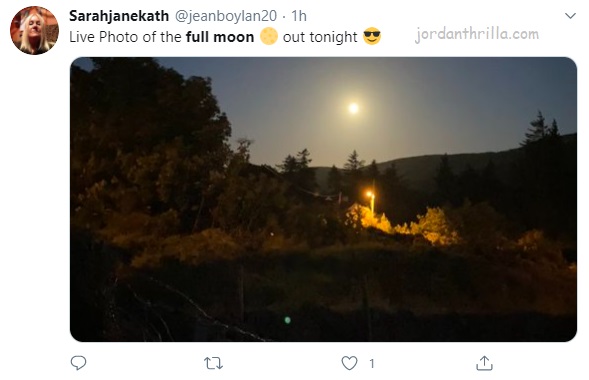The image size is (589, 380).
Task: Open the @jeanboylan20 handle link
Action: 226,16
